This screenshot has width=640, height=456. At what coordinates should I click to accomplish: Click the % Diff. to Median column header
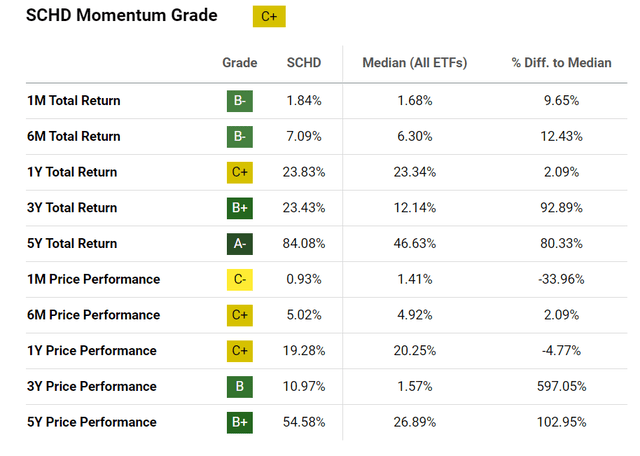(x=561, y=63)
